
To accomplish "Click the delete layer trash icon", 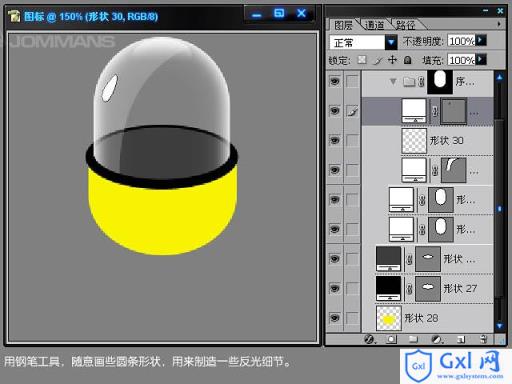I will click(x=484, y=339).
